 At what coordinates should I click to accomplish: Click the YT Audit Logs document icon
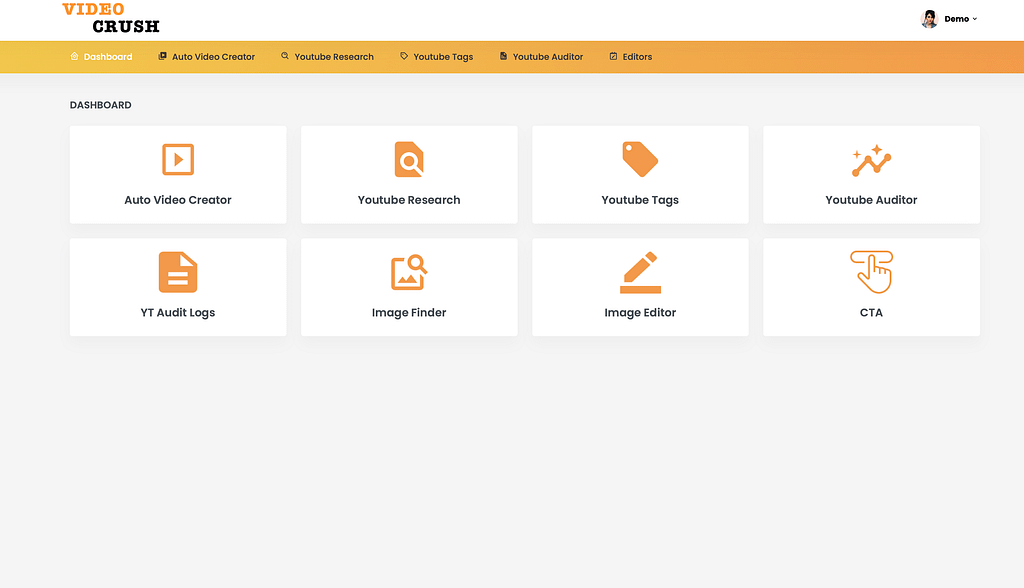click(178, 272)
